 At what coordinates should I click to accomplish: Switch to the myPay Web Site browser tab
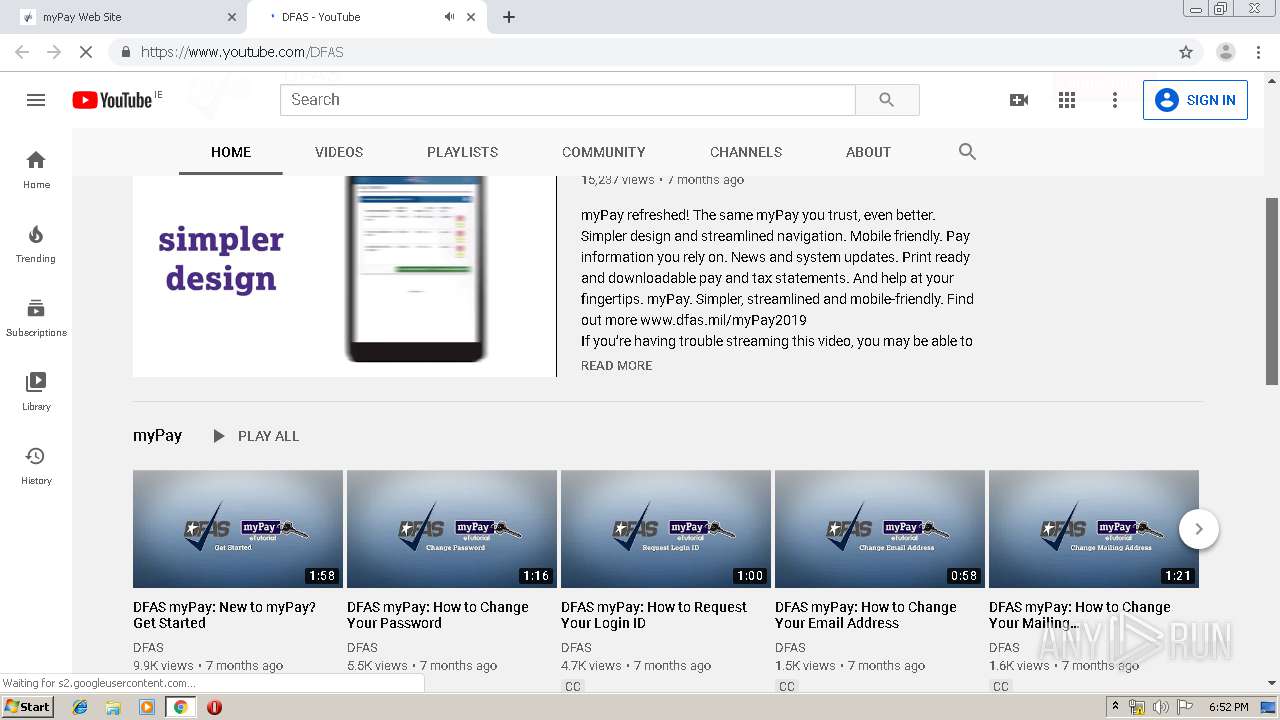[x=123, y=17]
